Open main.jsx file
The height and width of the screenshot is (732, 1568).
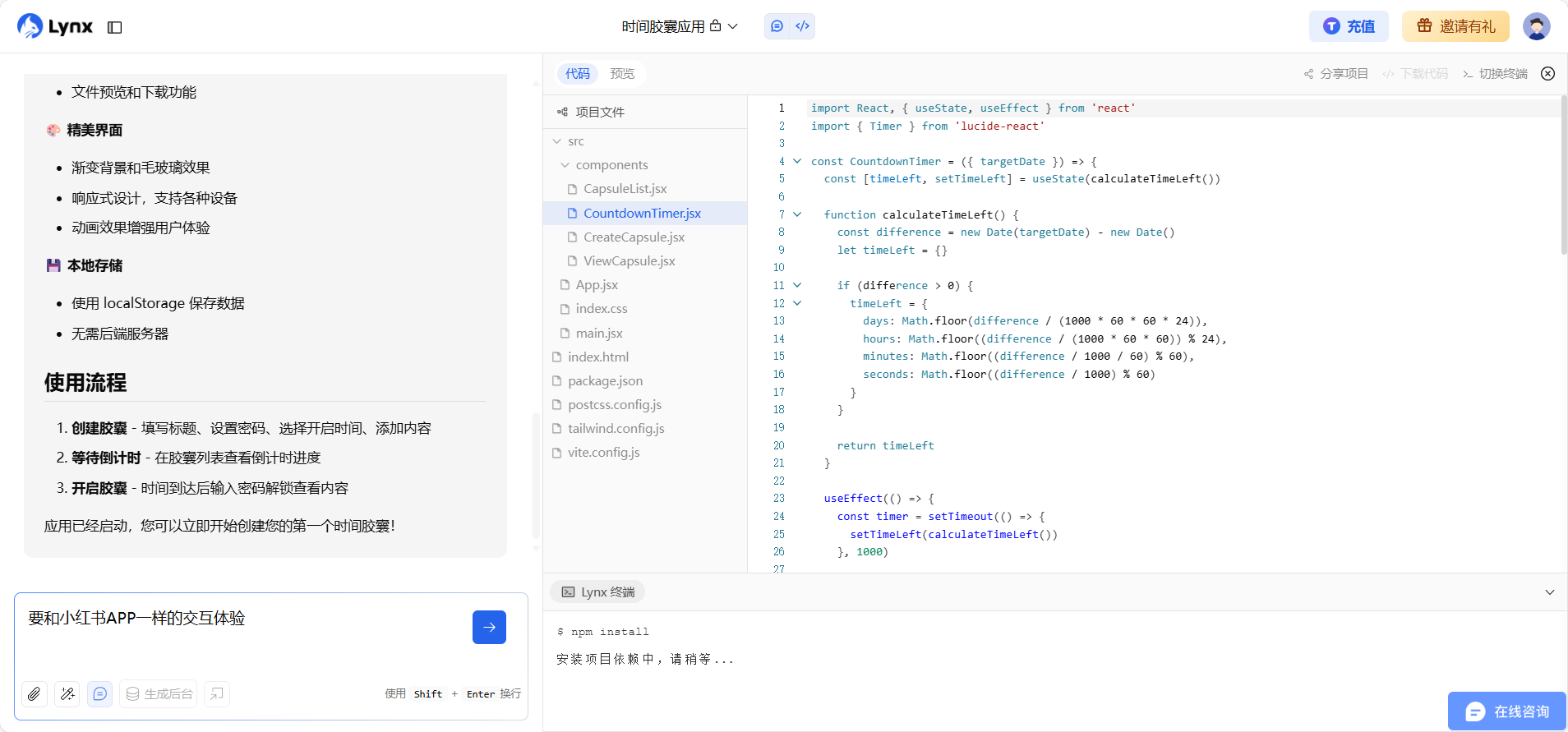point(645,333)
